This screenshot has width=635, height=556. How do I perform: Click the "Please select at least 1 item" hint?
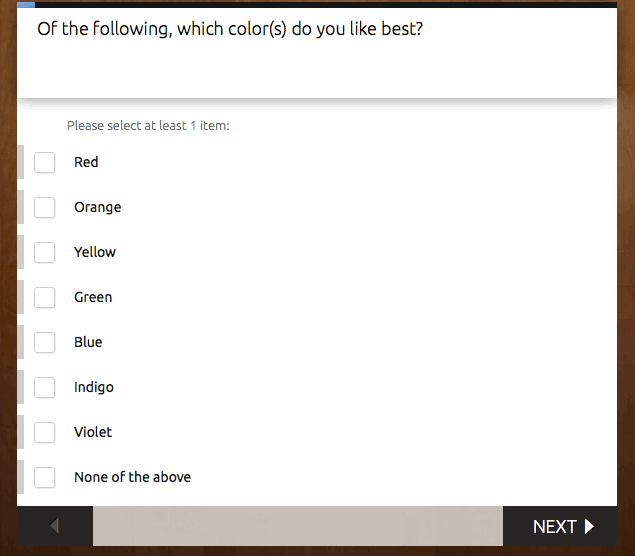click(x=148, y=126)
